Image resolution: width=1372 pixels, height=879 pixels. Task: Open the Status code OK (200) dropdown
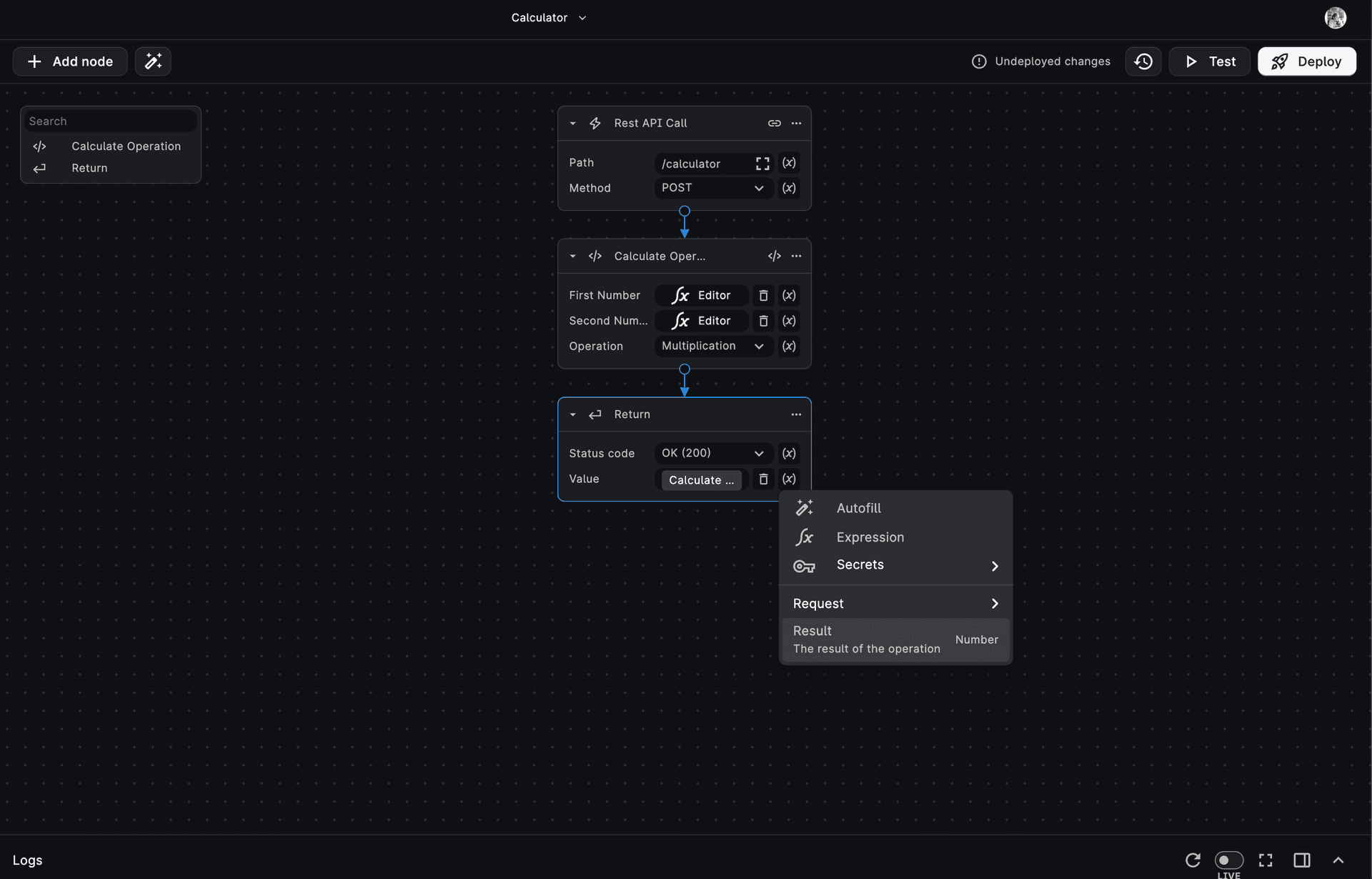[x=712, y=453]
